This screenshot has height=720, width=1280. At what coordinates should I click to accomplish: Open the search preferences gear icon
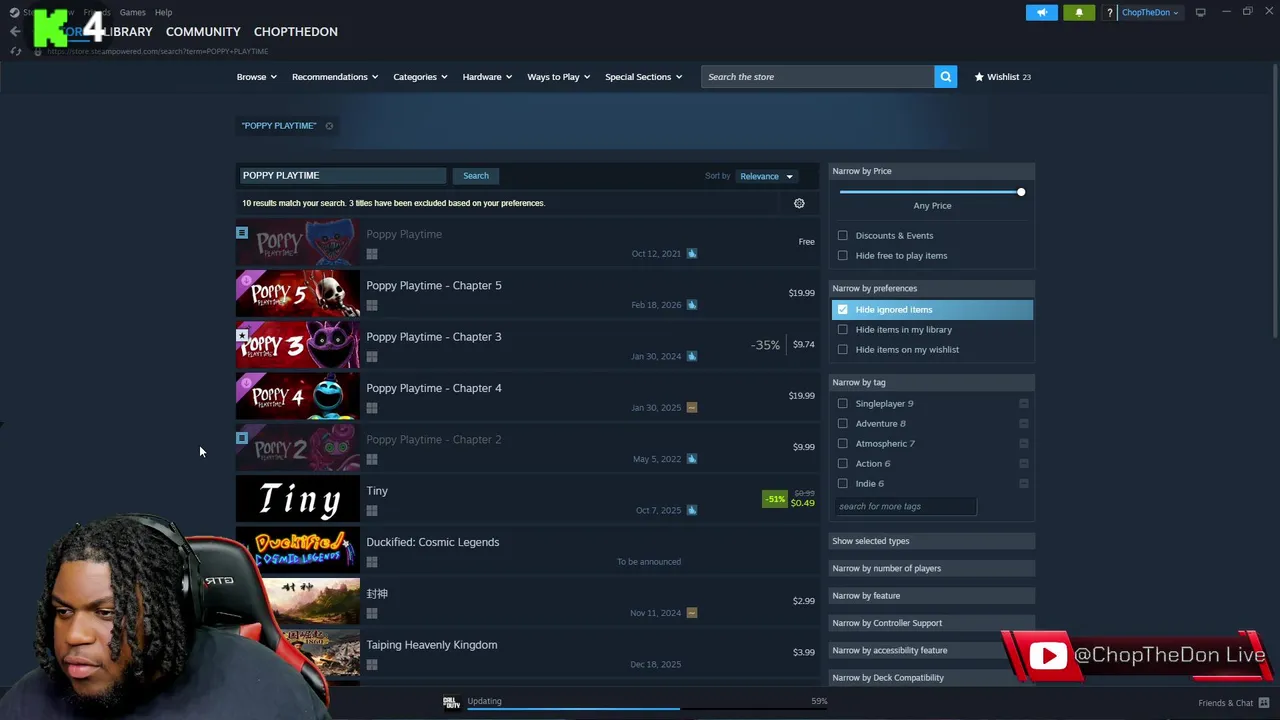tap(799, 203)
